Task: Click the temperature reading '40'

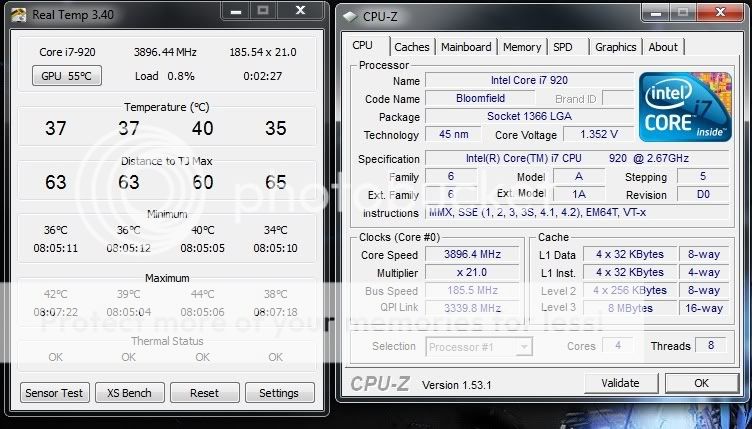Action: pyautogui.click(x=202, y=128)
